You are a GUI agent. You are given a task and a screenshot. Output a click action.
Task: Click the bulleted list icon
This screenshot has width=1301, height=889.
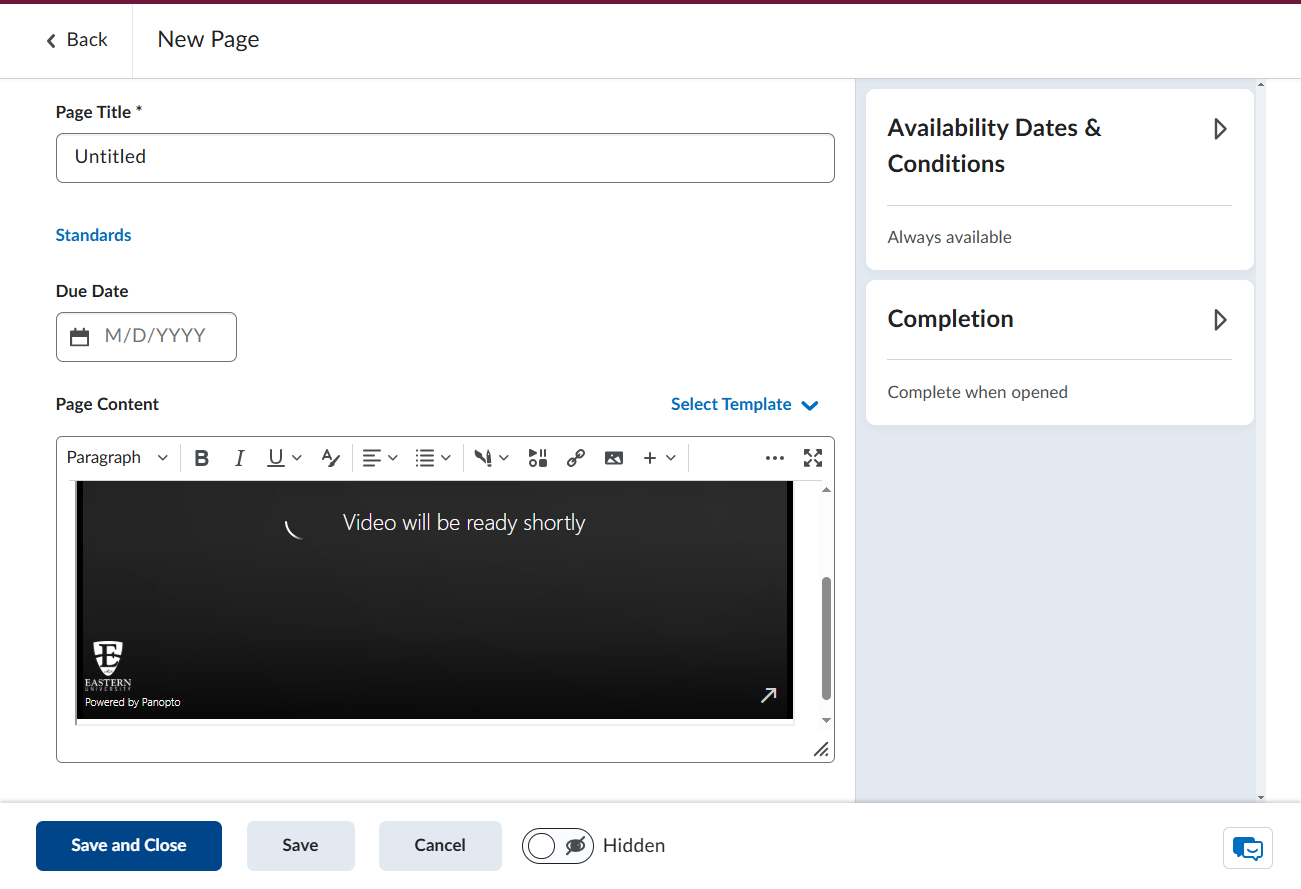coord(425,458)
